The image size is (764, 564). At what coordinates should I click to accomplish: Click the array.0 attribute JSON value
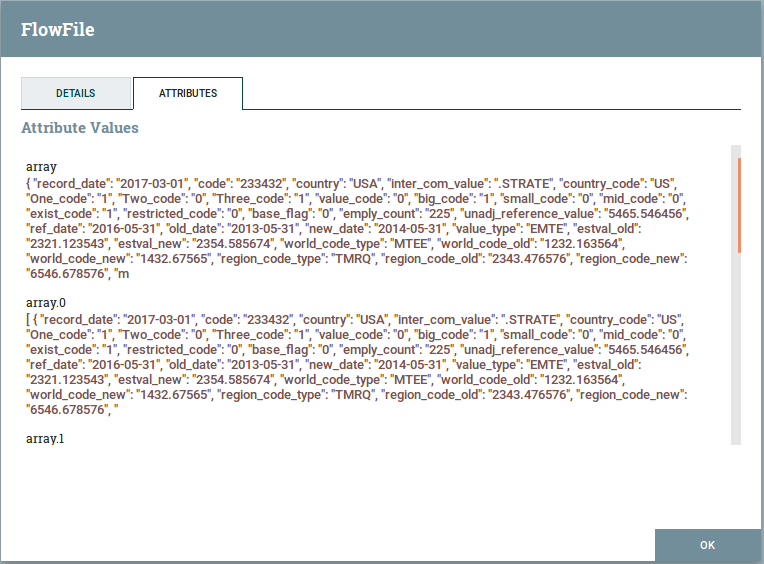(357, 364)
